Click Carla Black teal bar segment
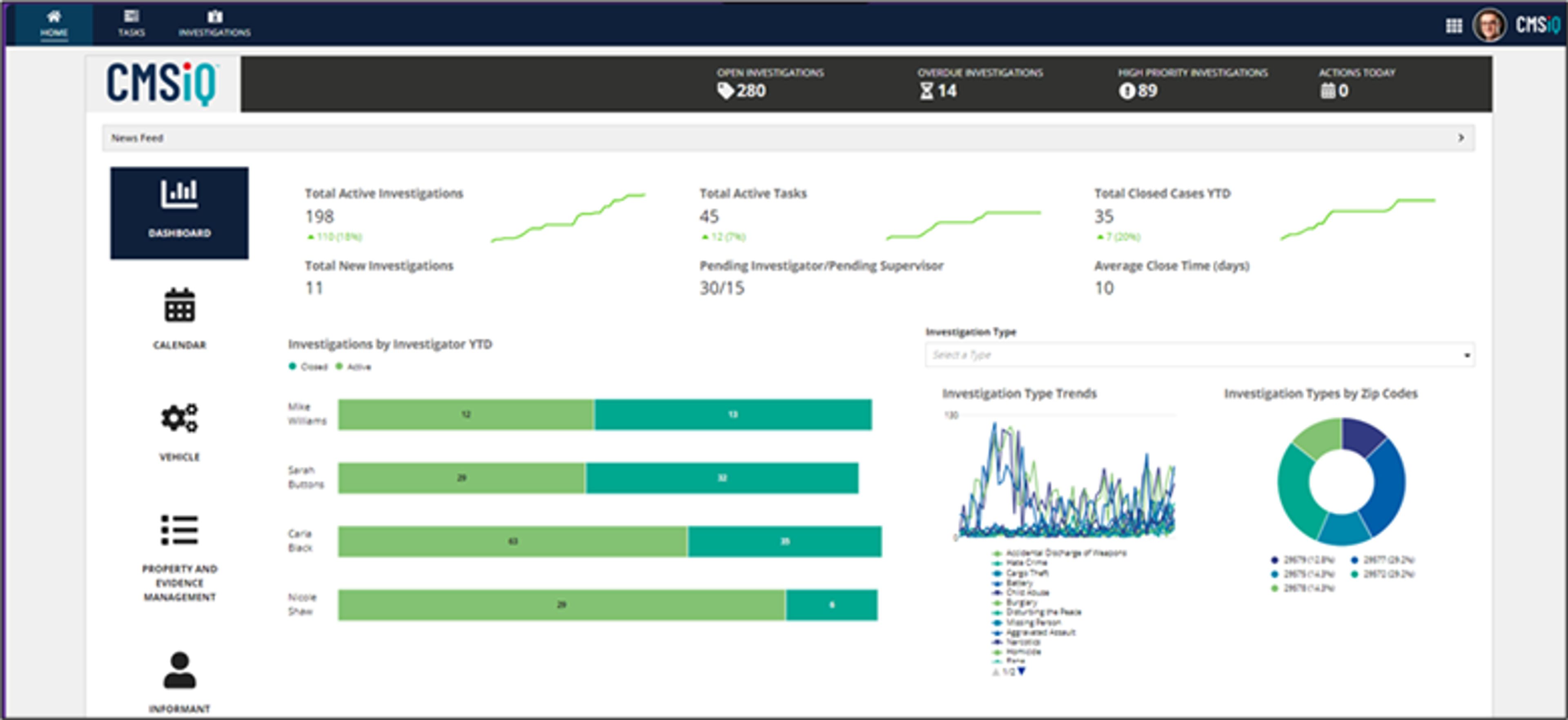The height and width of the screenshot is (720, 1568). point(784,541)
